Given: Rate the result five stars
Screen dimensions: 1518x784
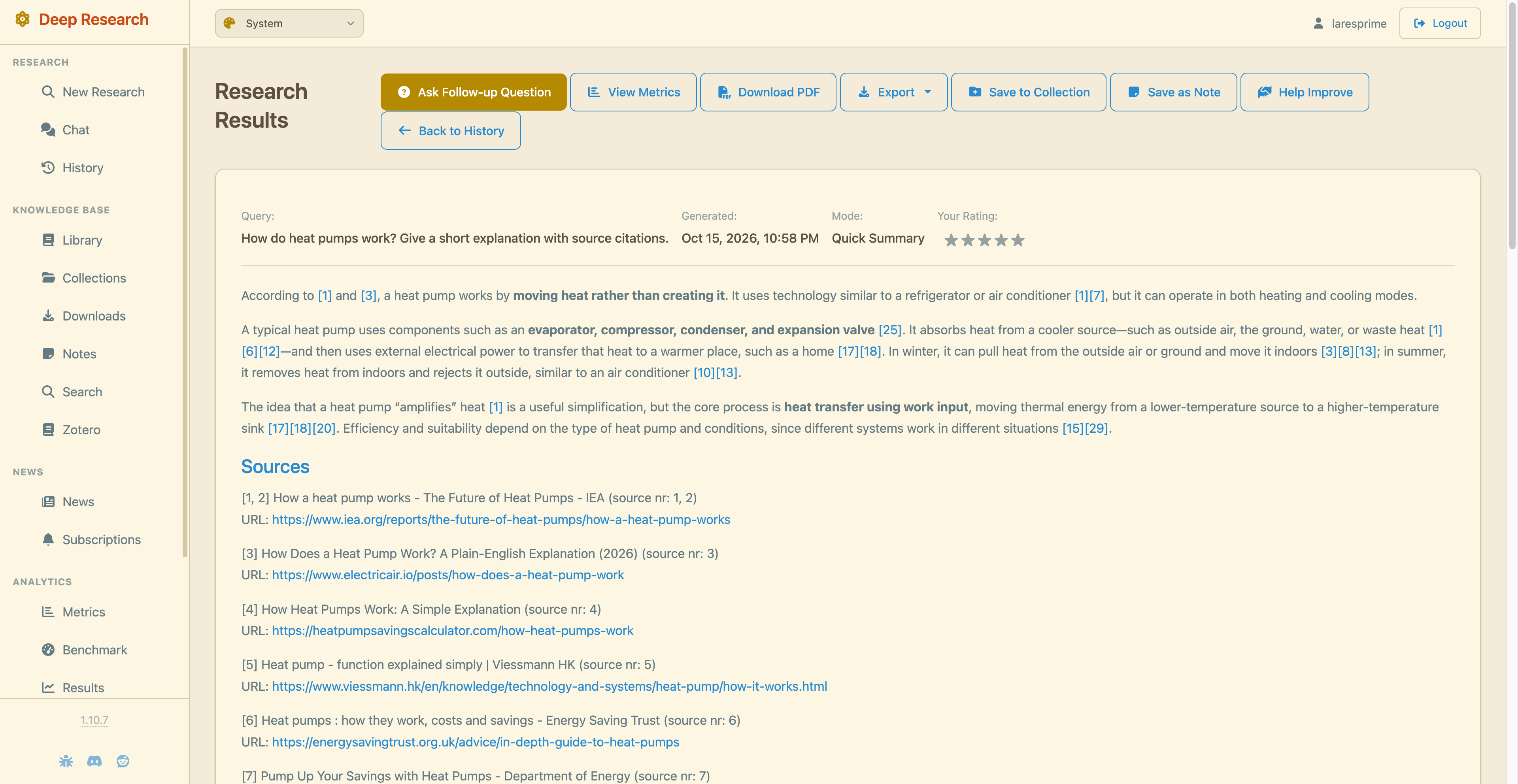Looking at the screenshot, I should pyautogui.click(x=1018, y=240).
